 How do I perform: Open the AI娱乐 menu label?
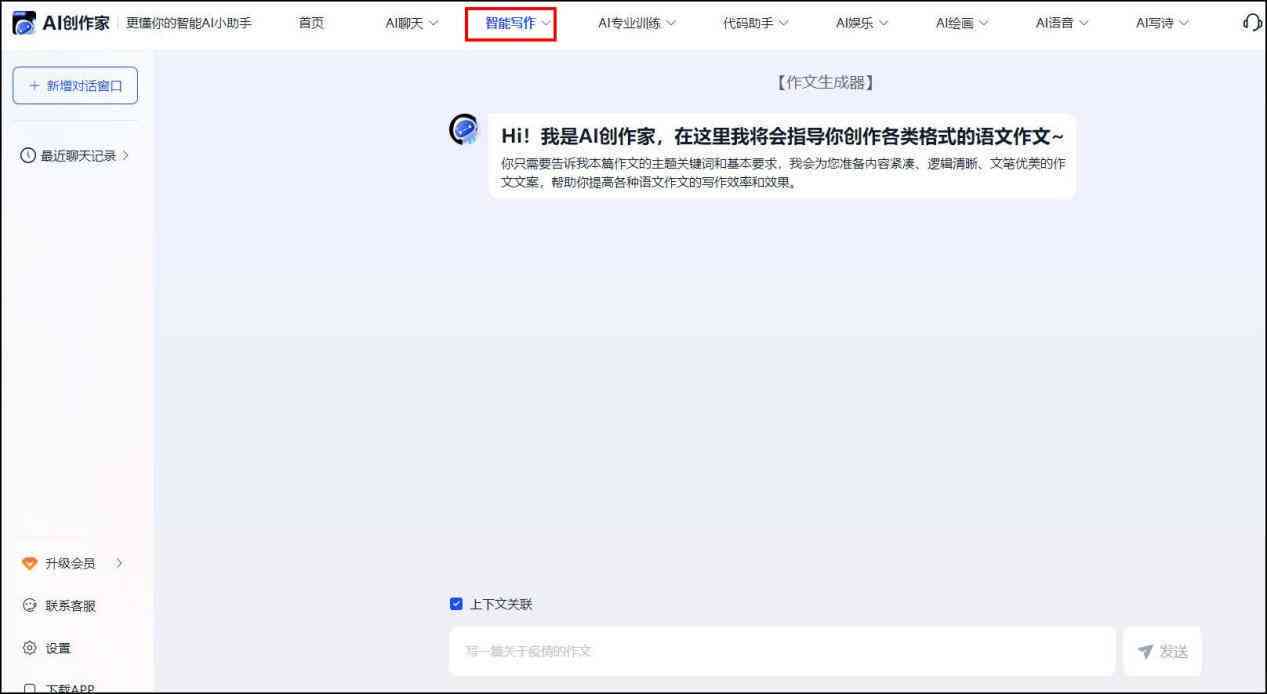point(855,23)
